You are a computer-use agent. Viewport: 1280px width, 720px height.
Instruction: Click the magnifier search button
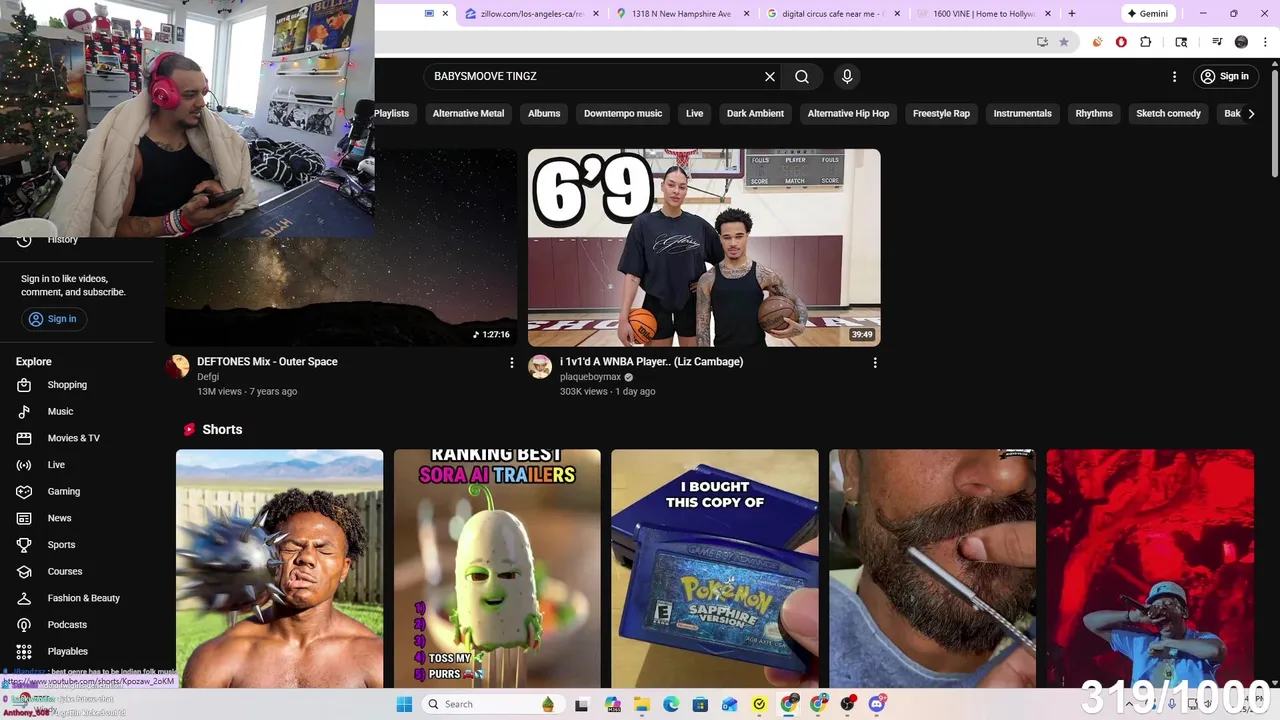pyautogui.click(x=802, y=76)
